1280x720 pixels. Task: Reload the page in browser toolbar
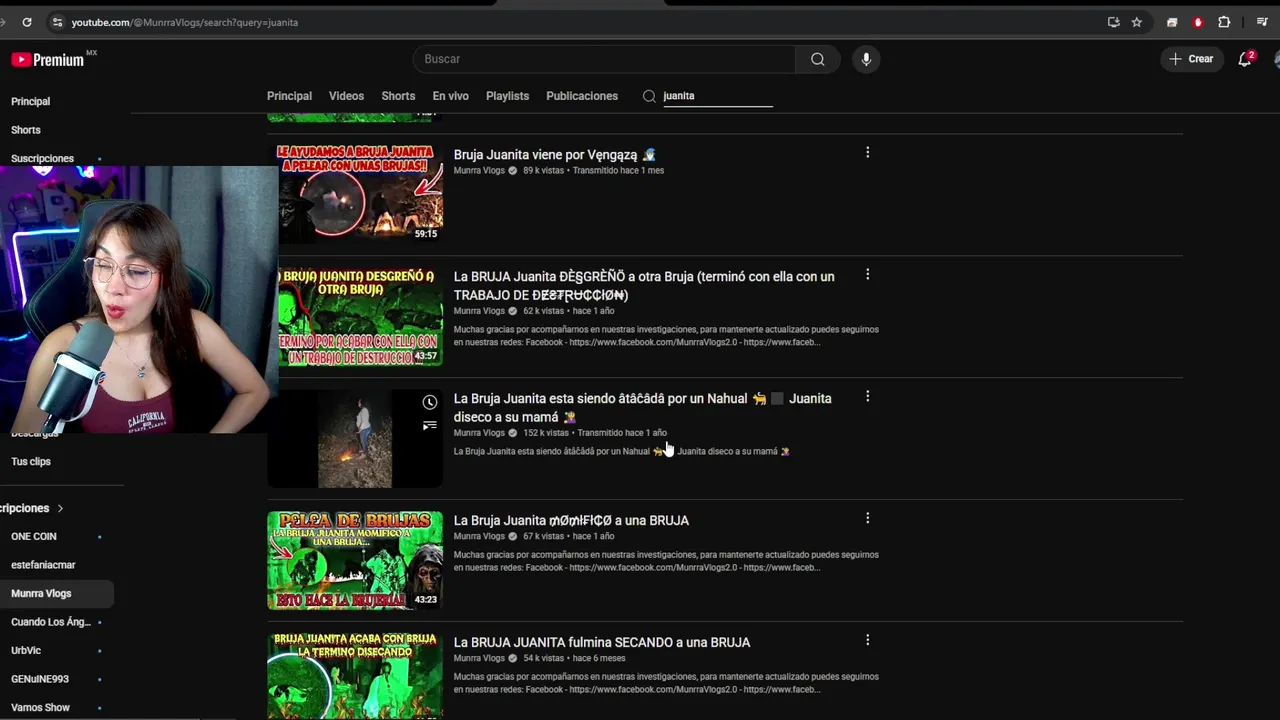[x=27, y=22]
